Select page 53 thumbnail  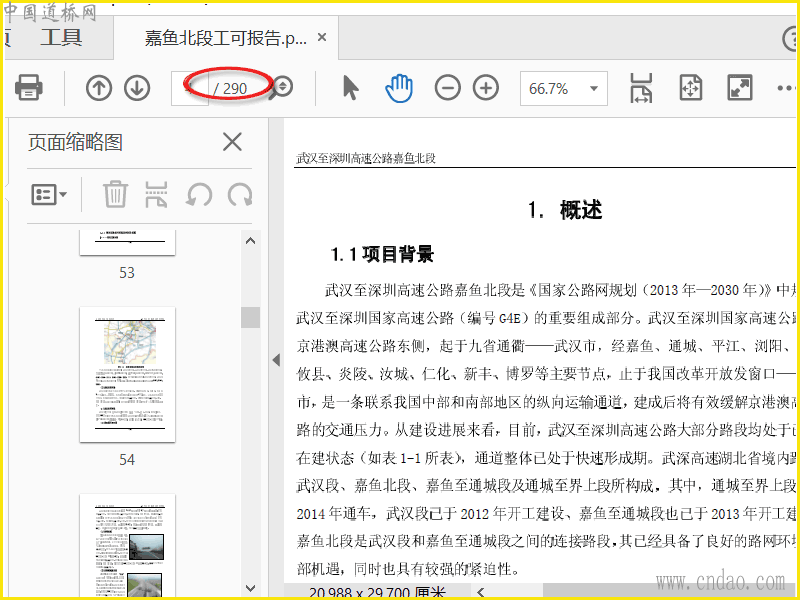click(x=128, y=242)
